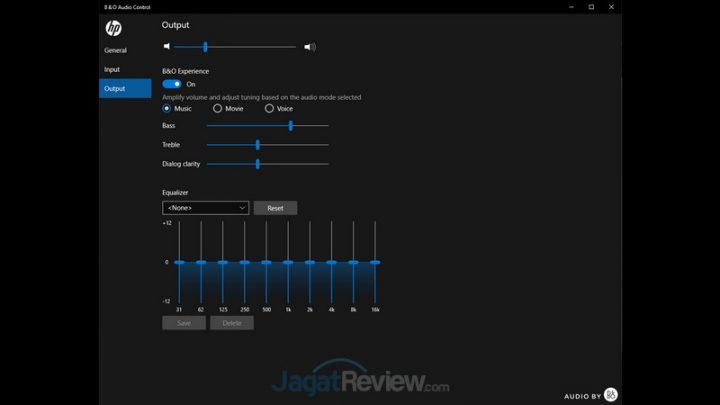
Task: Turn off the B&O Experience toggle
Action: click(172, 84)
